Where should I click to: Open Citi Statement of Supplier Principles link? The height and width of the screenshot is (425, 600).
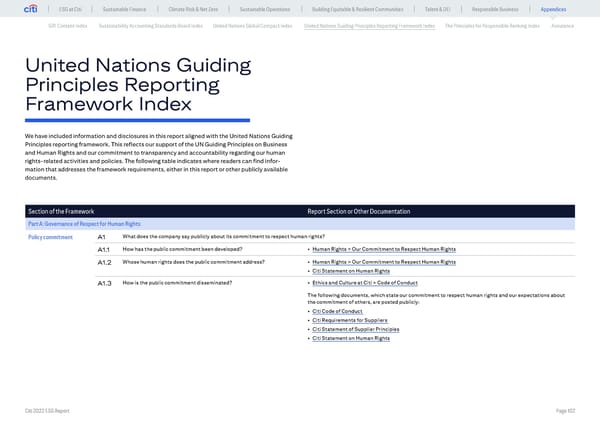pos(355,329)
